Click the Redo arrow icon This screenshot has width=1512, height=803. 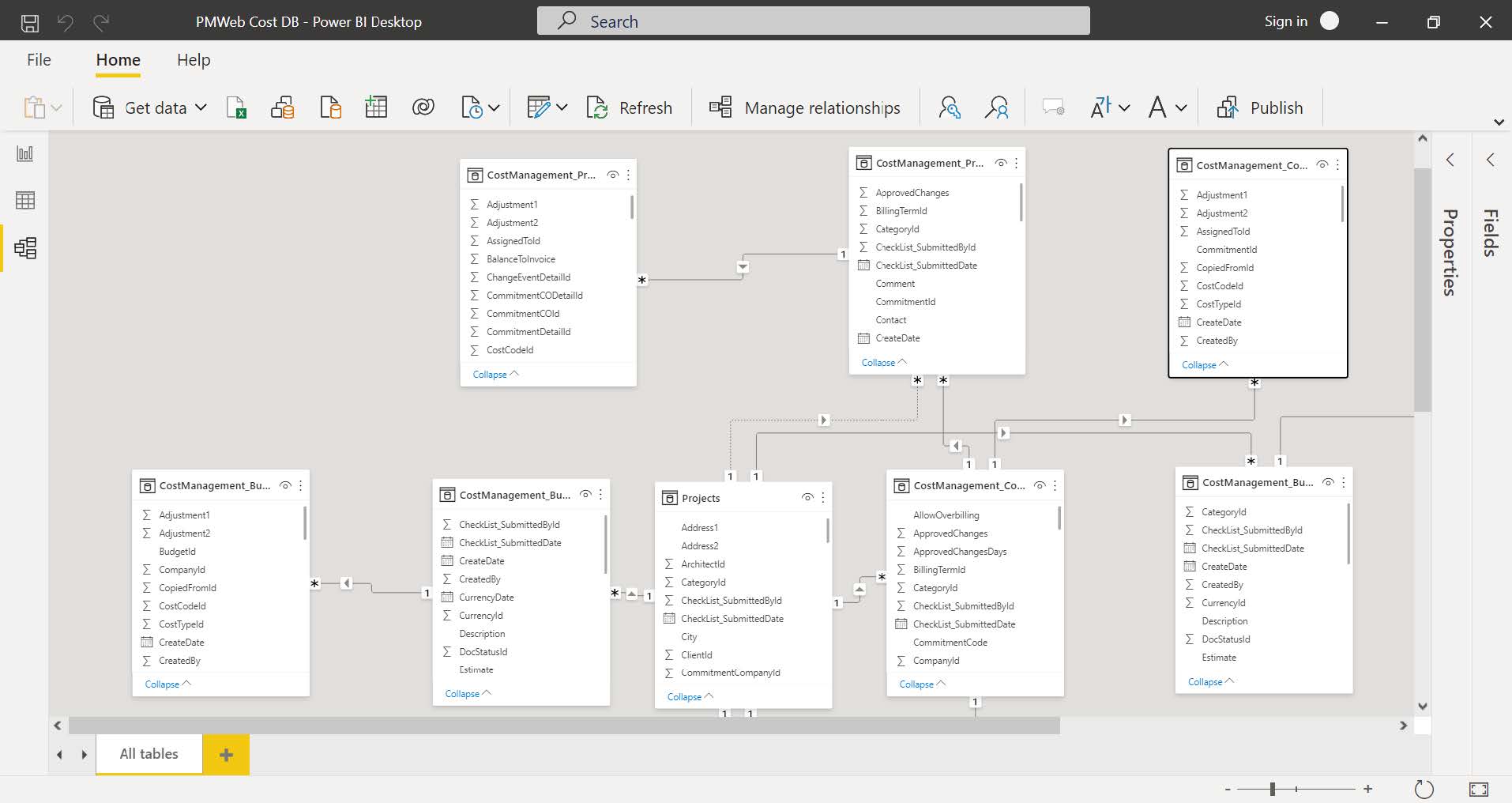[101, 22]
